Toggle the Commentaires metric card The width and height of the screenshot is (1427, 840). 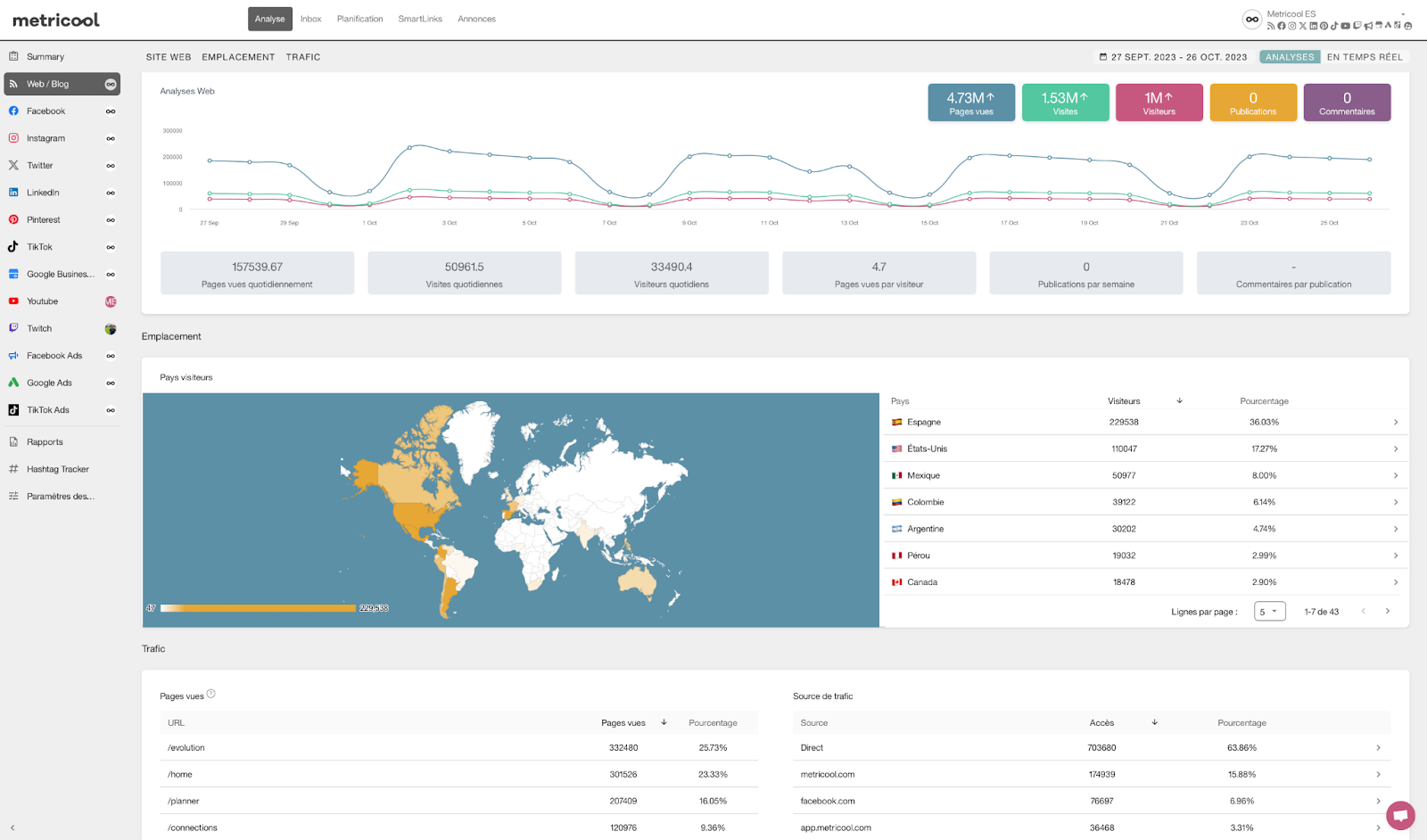pos(1347,103)
